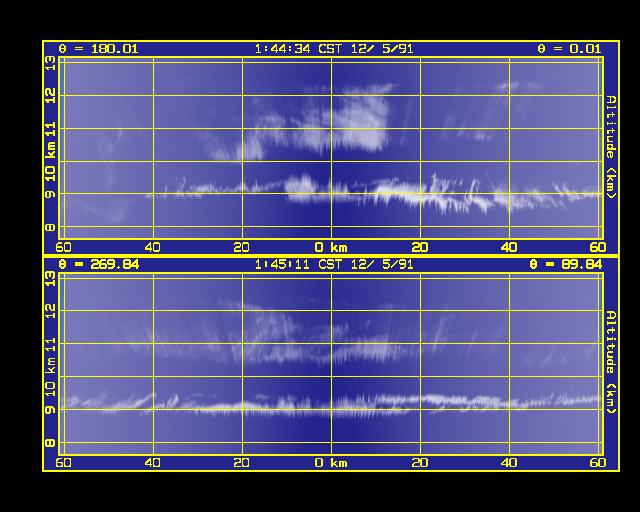Click the km unit label beside the 1:44:34 plot's left axis
This screenshot has height=512, width=640.
pos(50,150)
